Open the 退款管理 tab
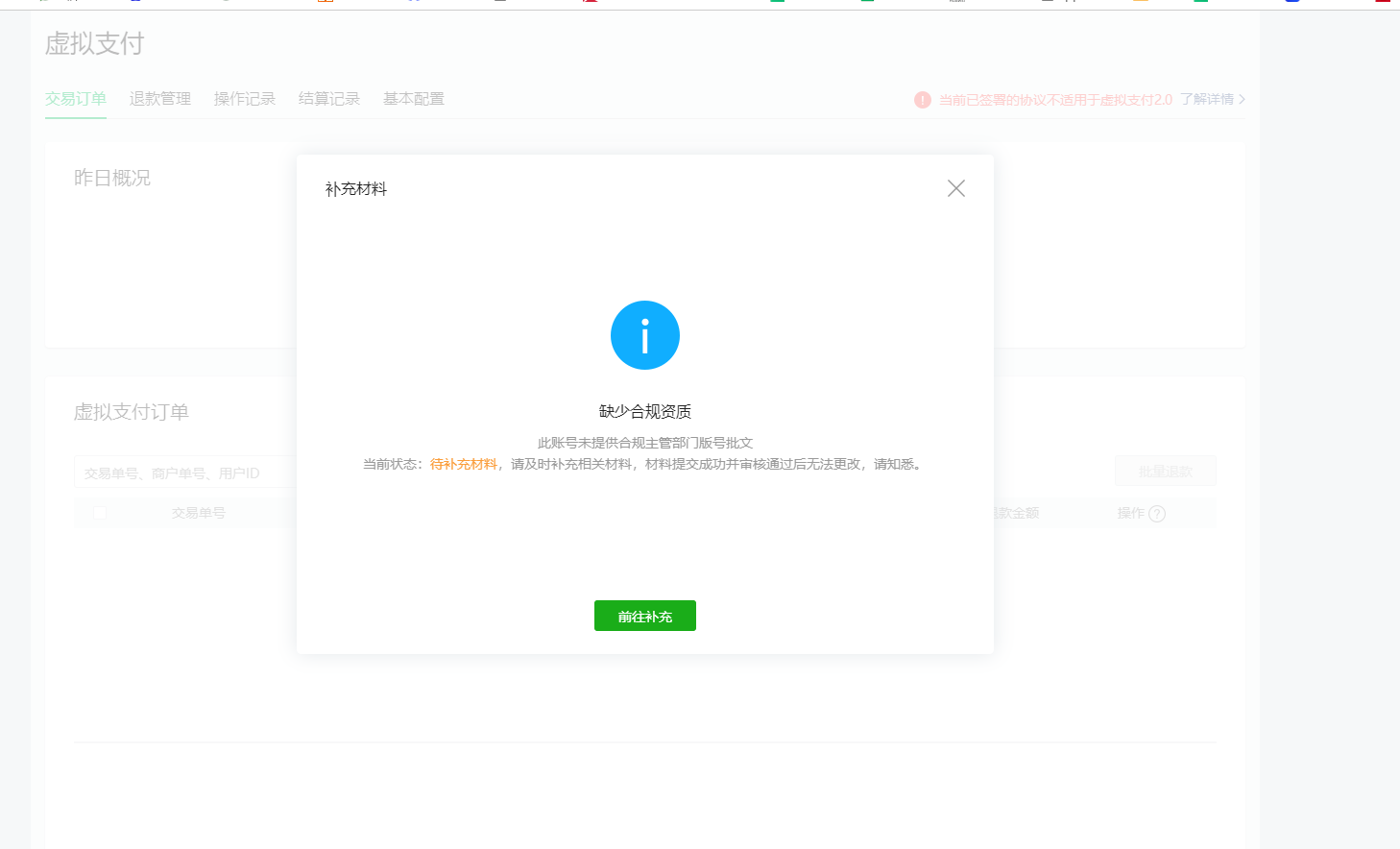 click(160, 99)
